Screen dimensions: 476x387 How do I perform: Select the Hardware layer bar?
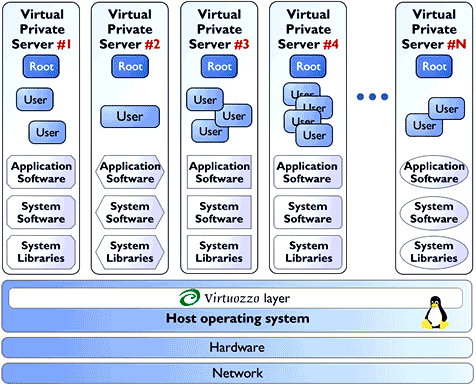pos(237,348)
